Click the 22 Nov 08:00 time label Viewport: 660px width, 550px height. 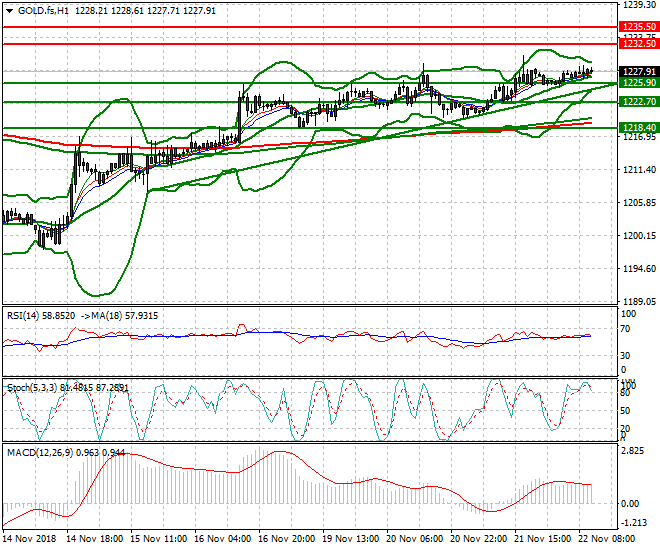pyautogui.click(x=607, y=539)
